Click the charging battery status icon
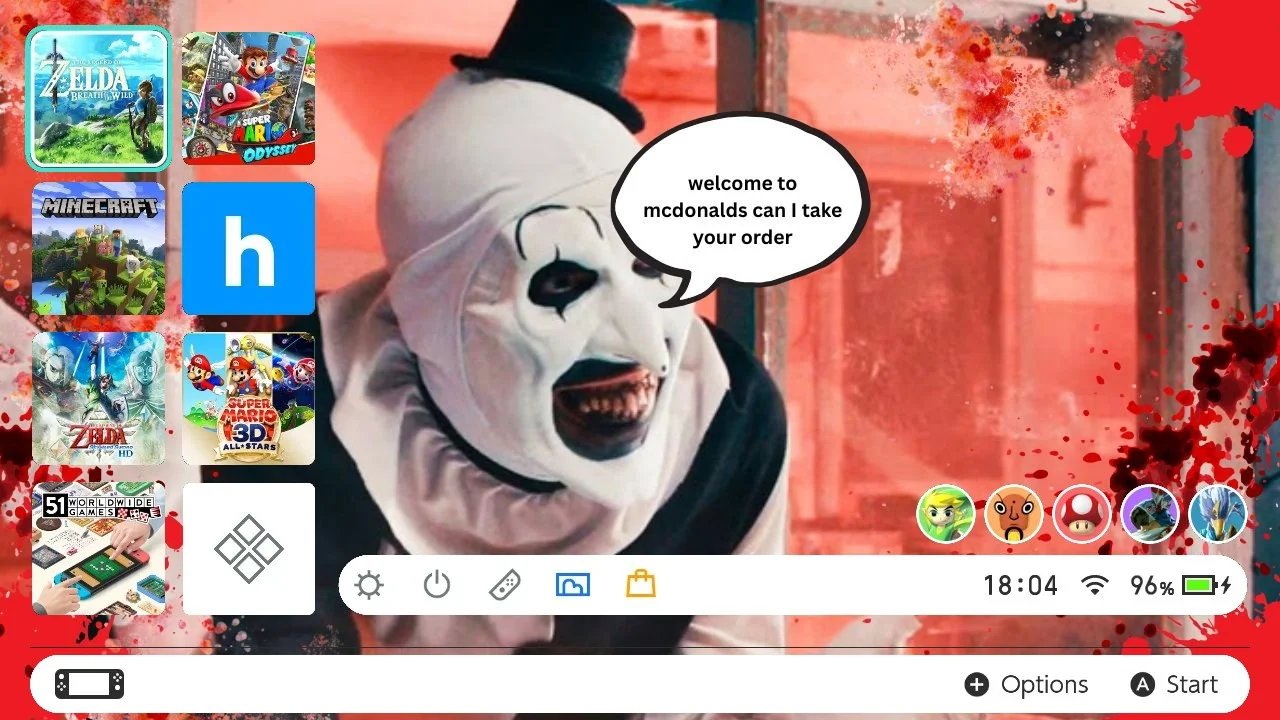Viewport: 1280px width, 720px height. click(1207, 585)
